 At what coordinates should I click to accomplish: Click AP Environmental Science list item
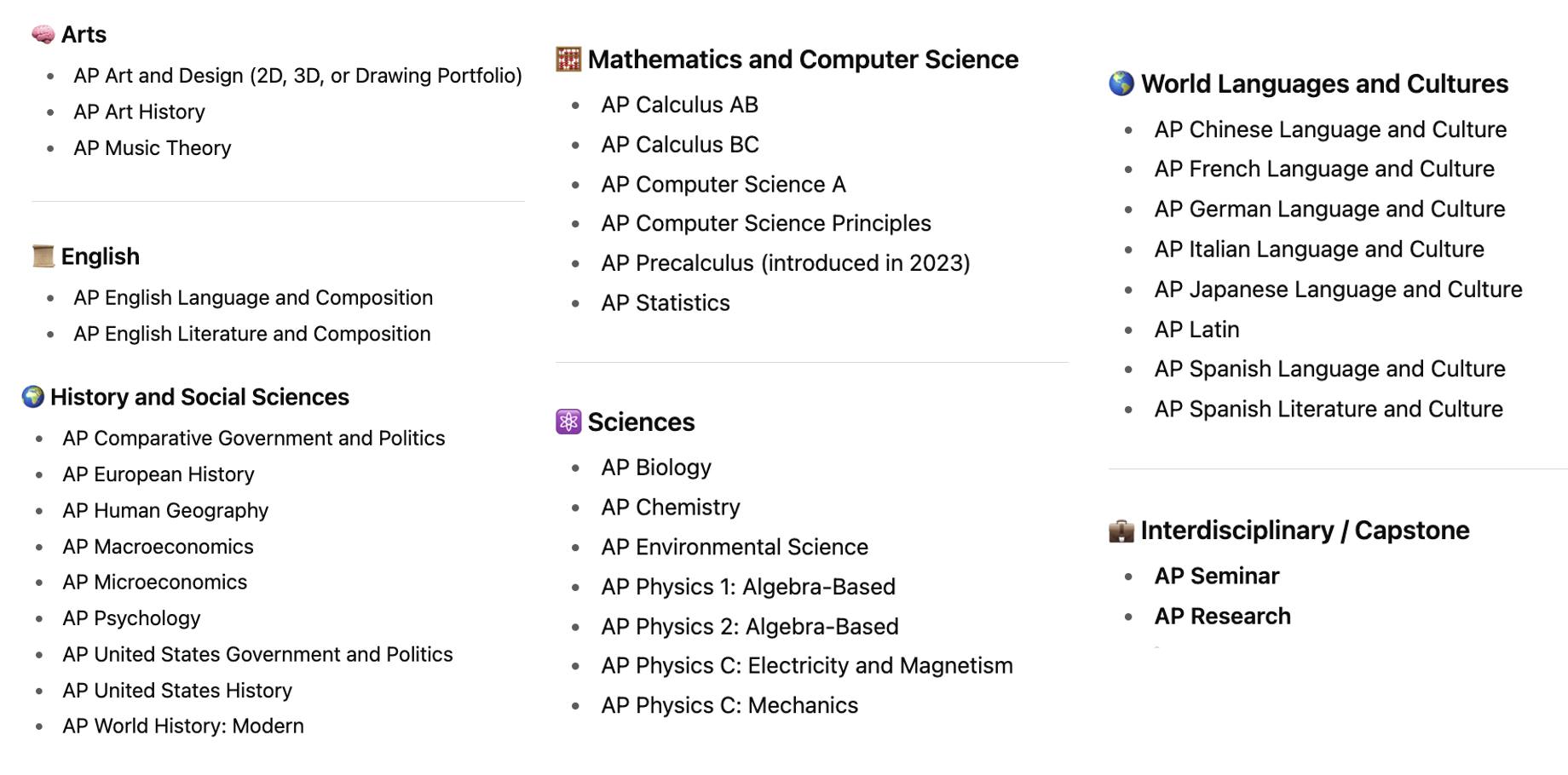pos(734,547)
